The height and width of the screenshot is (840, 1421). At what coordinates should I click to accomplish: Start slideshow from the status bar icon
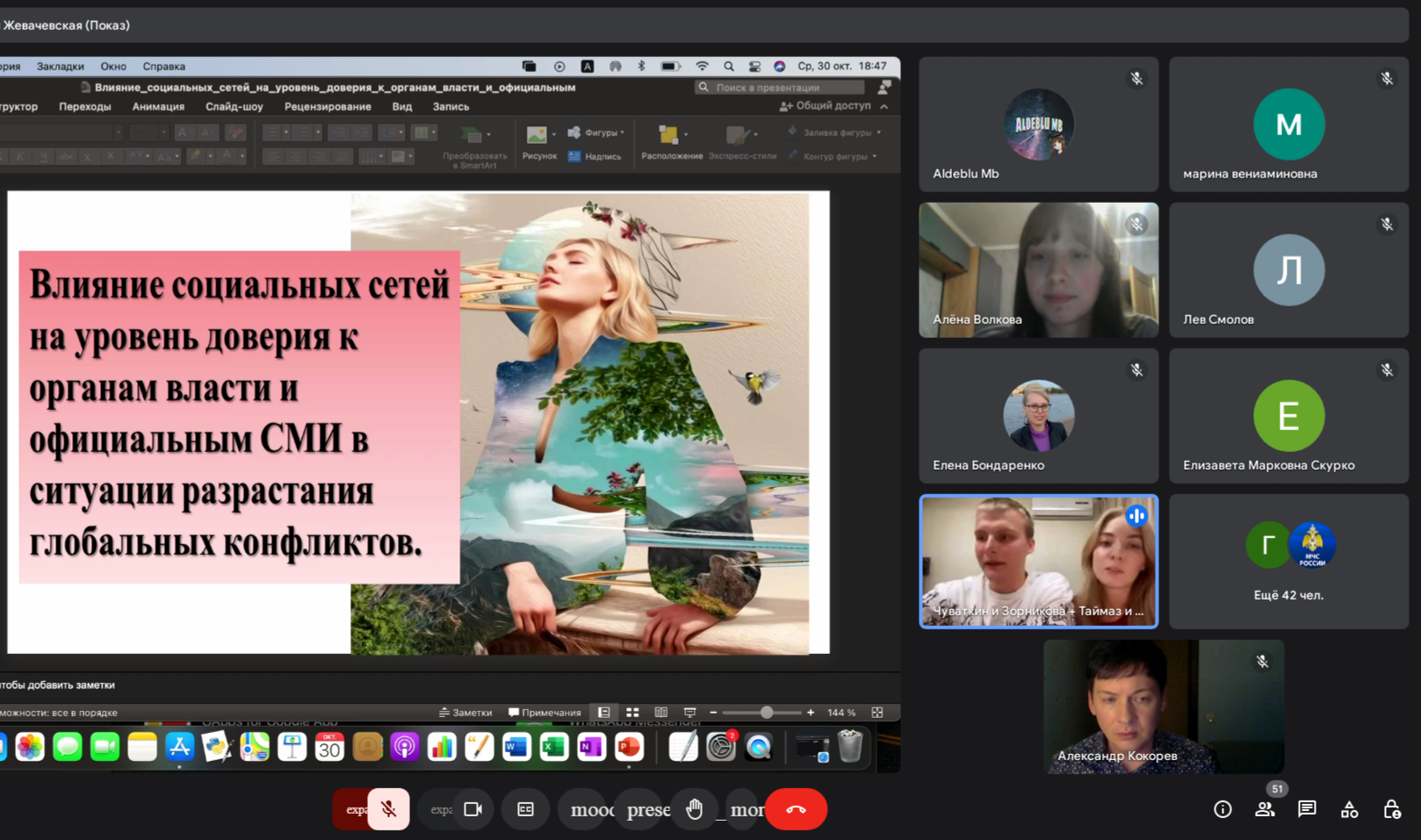690,713
